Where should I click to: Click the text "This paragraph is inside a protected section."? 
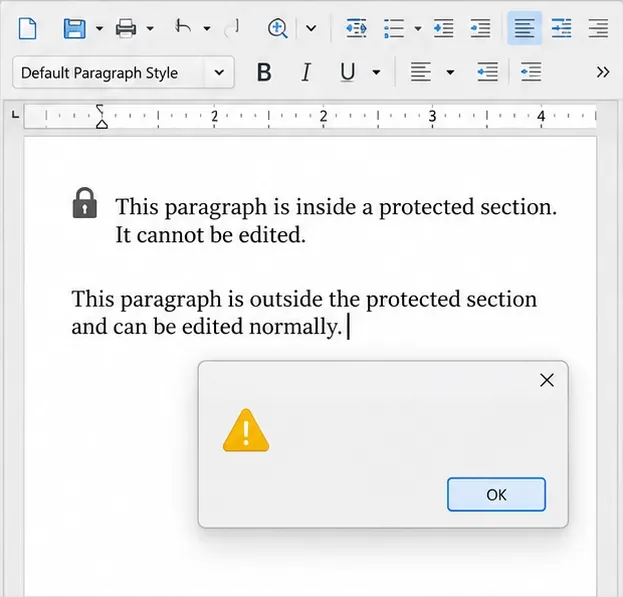pyautogui.click(x=336, y=207)
